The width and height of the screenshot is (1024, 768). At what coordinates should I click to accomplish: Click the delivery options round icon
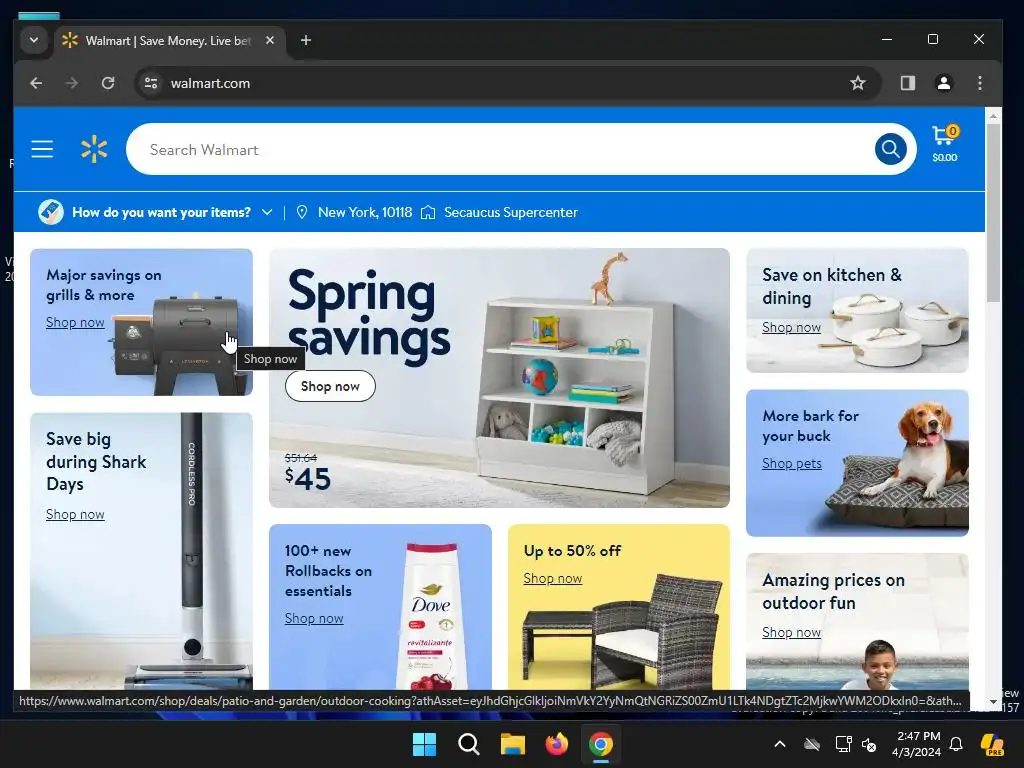pos(51,212)
